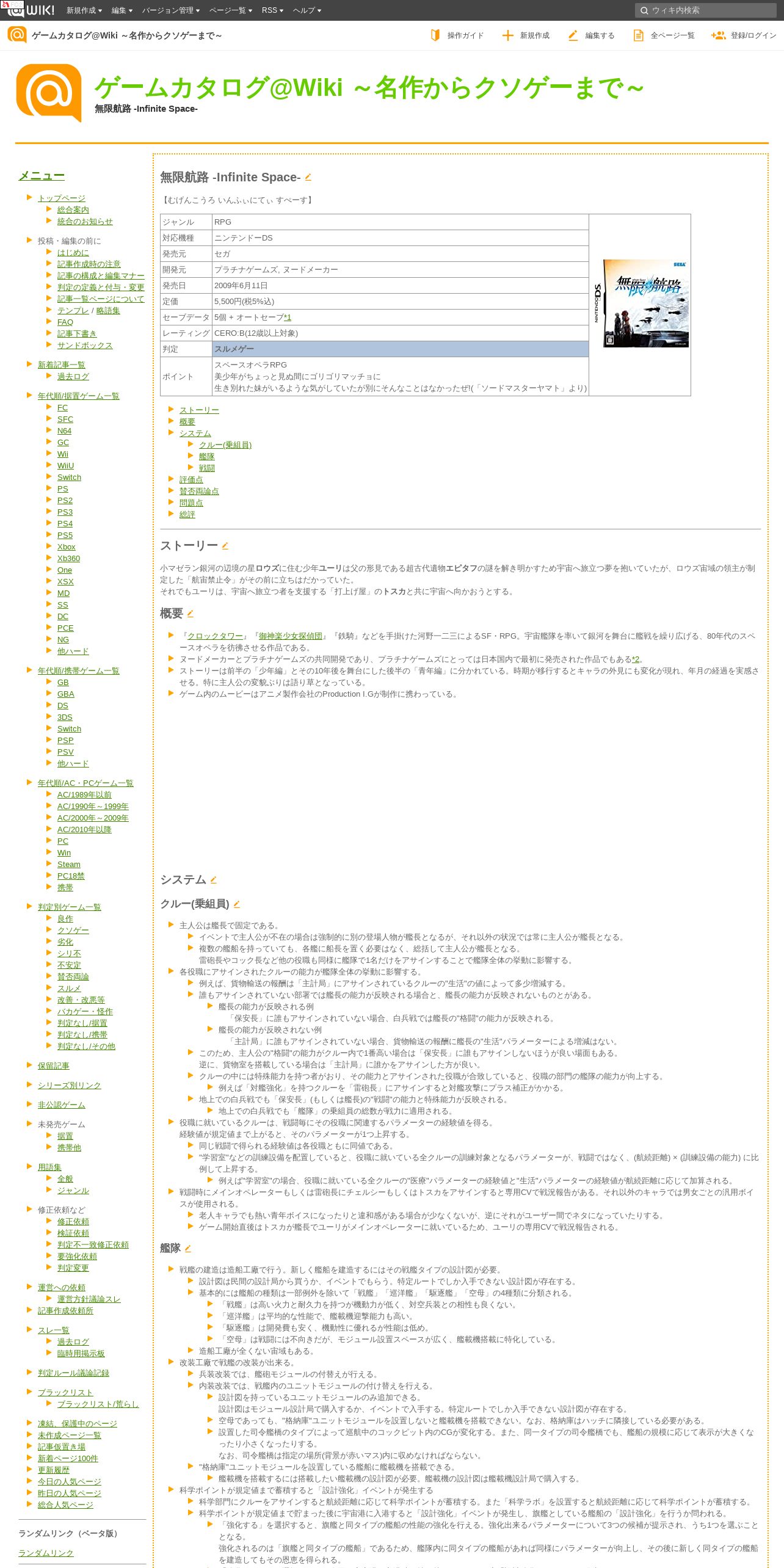Open the RSS dropdown menu
Screen dimensions: 784x1568
pos(272,10)
